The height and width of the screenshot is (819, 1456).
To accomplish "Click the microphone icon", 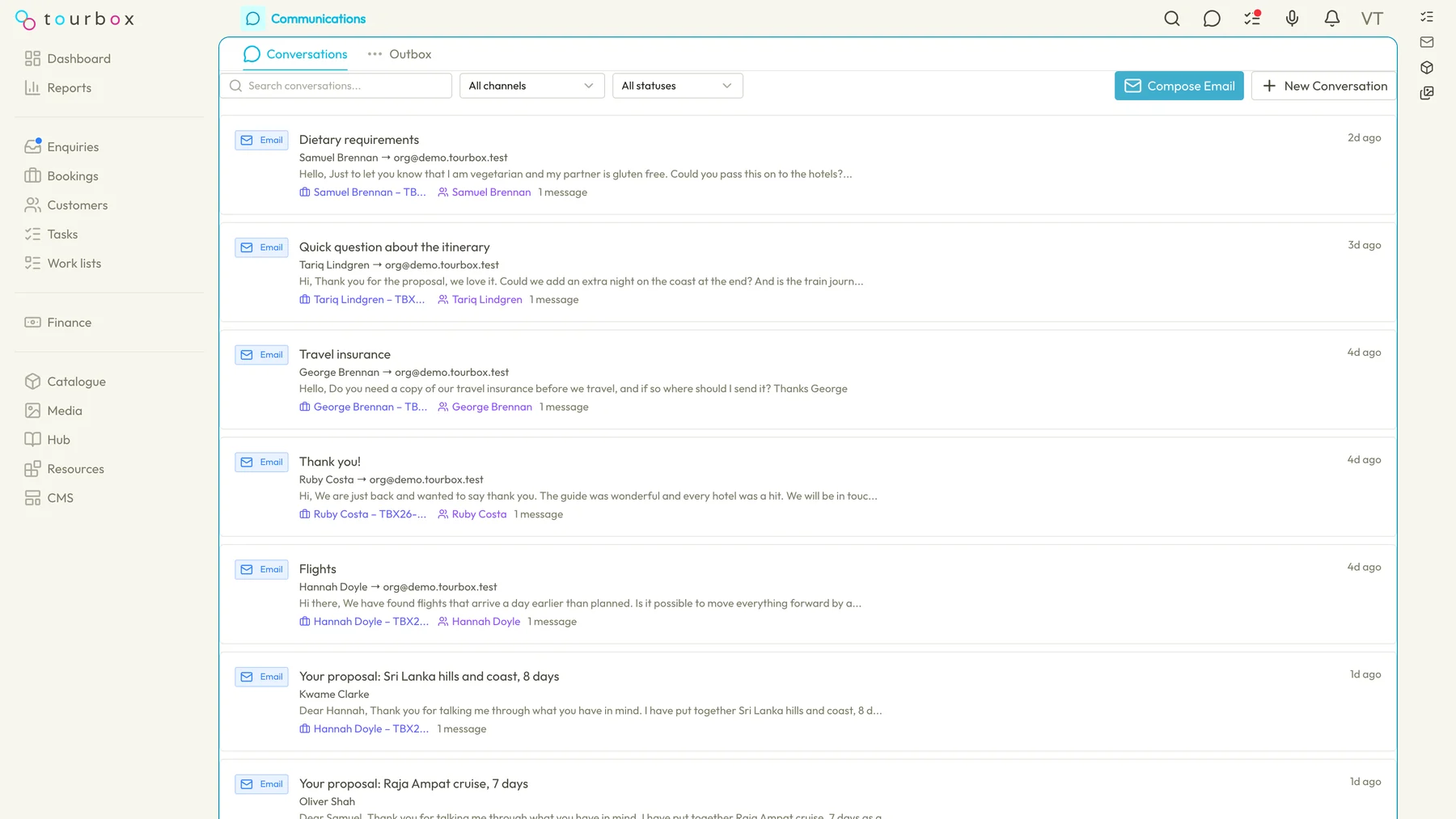I will coord(1292,19).
